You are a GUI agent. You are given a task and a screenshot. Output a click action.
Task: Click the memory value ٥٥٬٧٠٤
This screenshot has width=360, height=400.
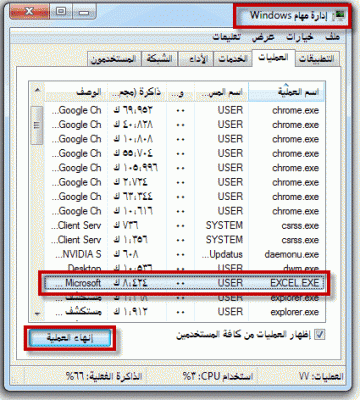133,153
